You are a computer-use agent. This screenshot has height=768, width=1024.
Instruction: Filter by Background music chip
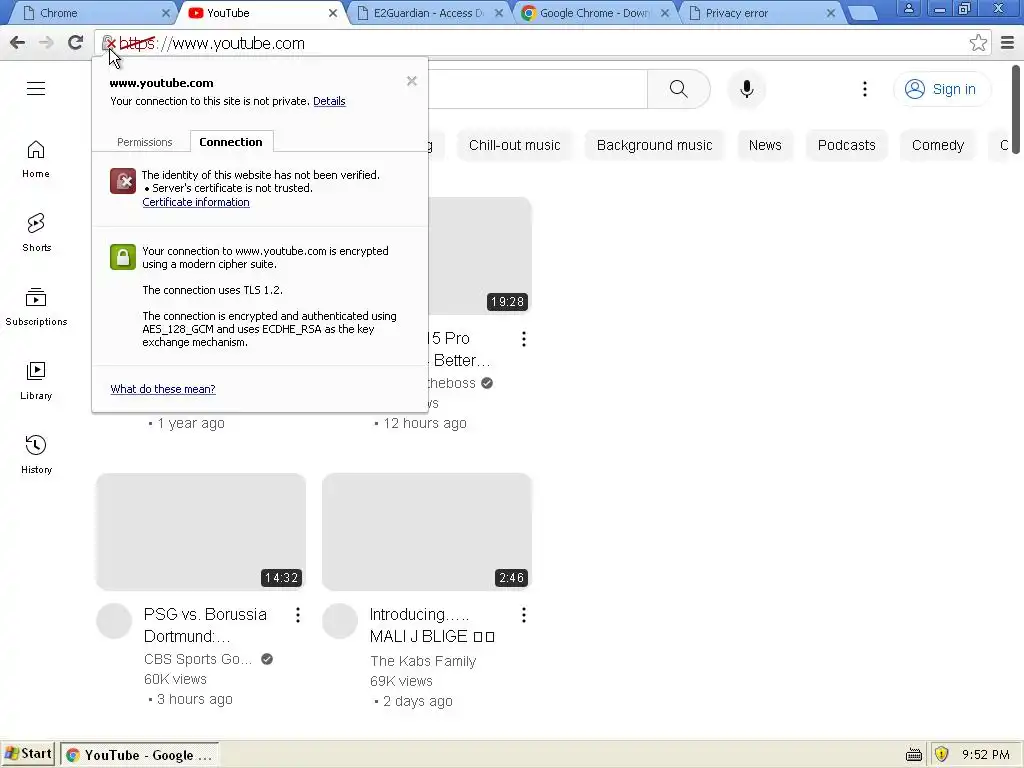(654, 145)
